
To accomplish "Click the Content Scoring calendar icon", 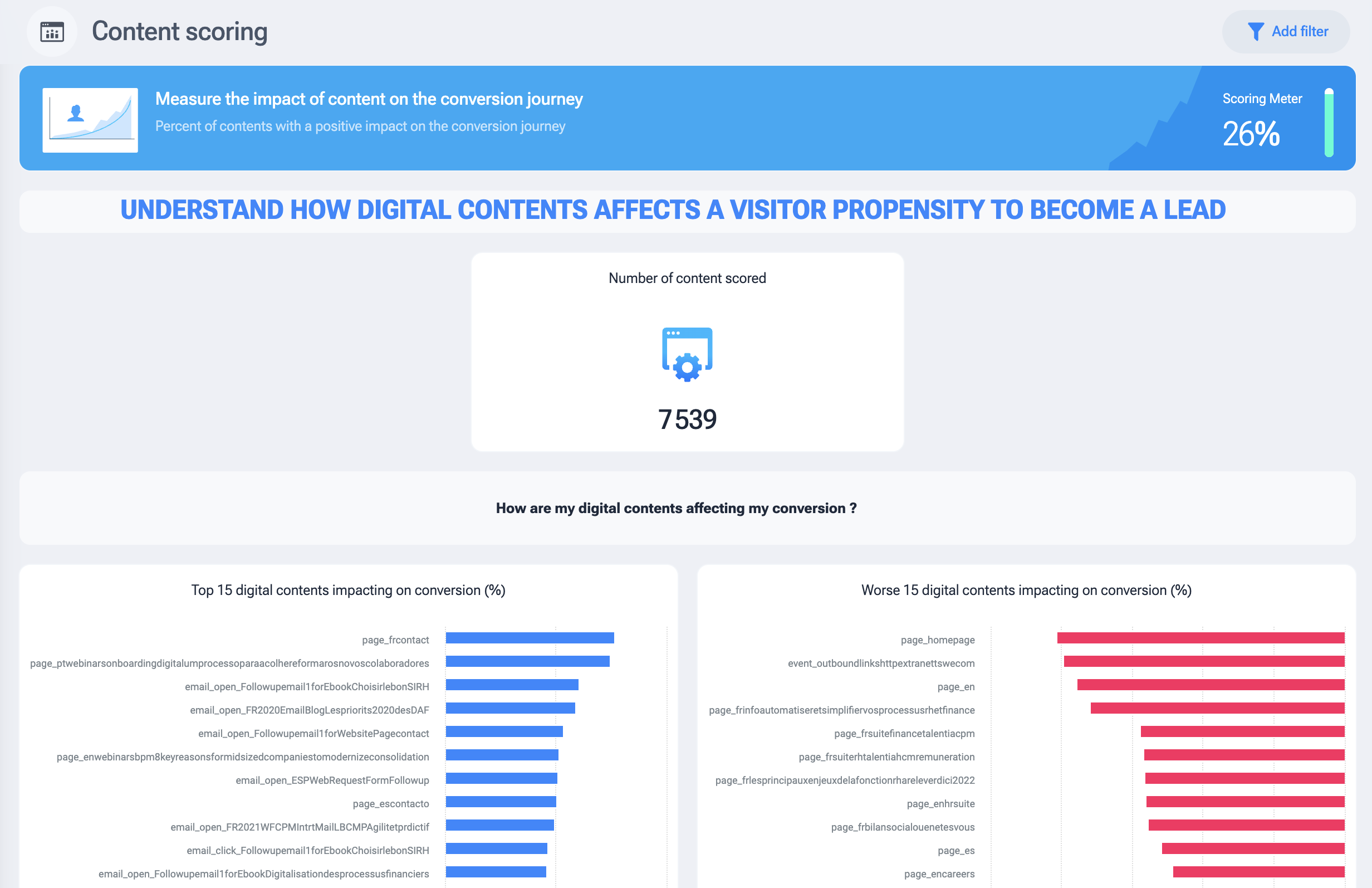I will [50, 31].
